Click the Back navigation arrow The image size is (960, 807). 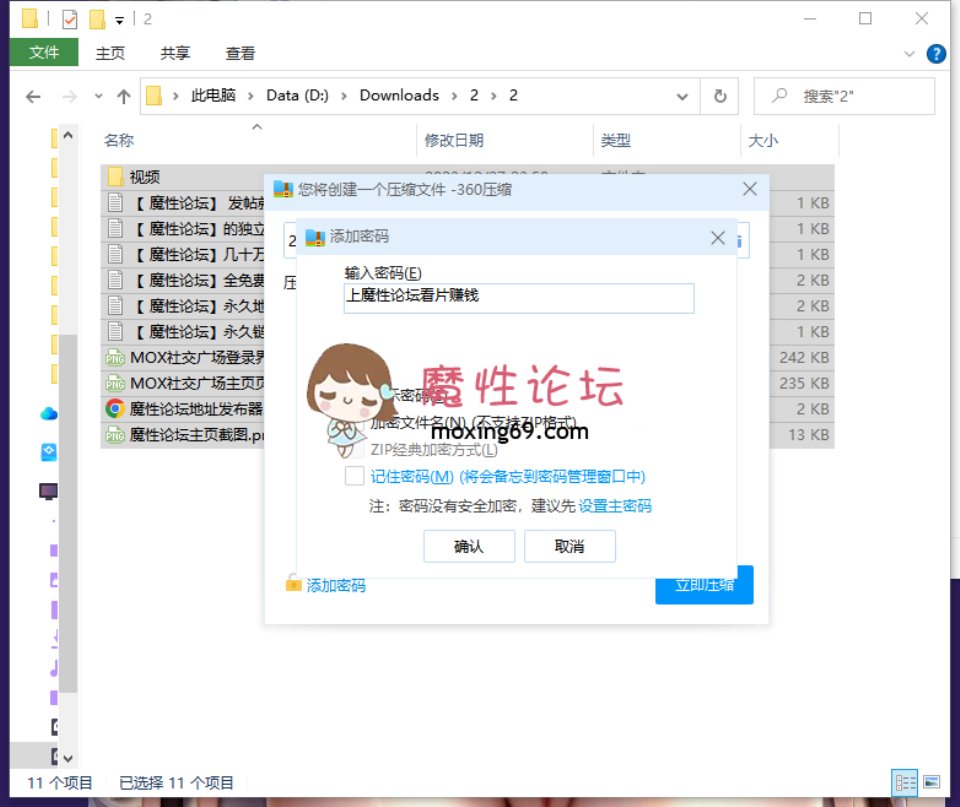tap(34, 96)
